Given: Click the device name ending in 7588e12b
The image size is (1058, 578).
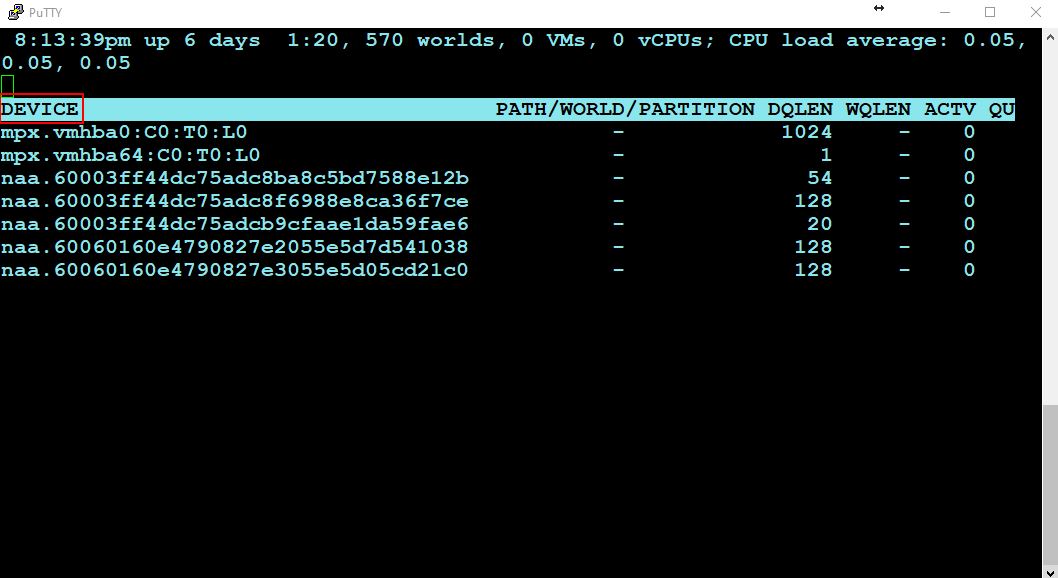Looking at the screenshot, I should (234, 178).
